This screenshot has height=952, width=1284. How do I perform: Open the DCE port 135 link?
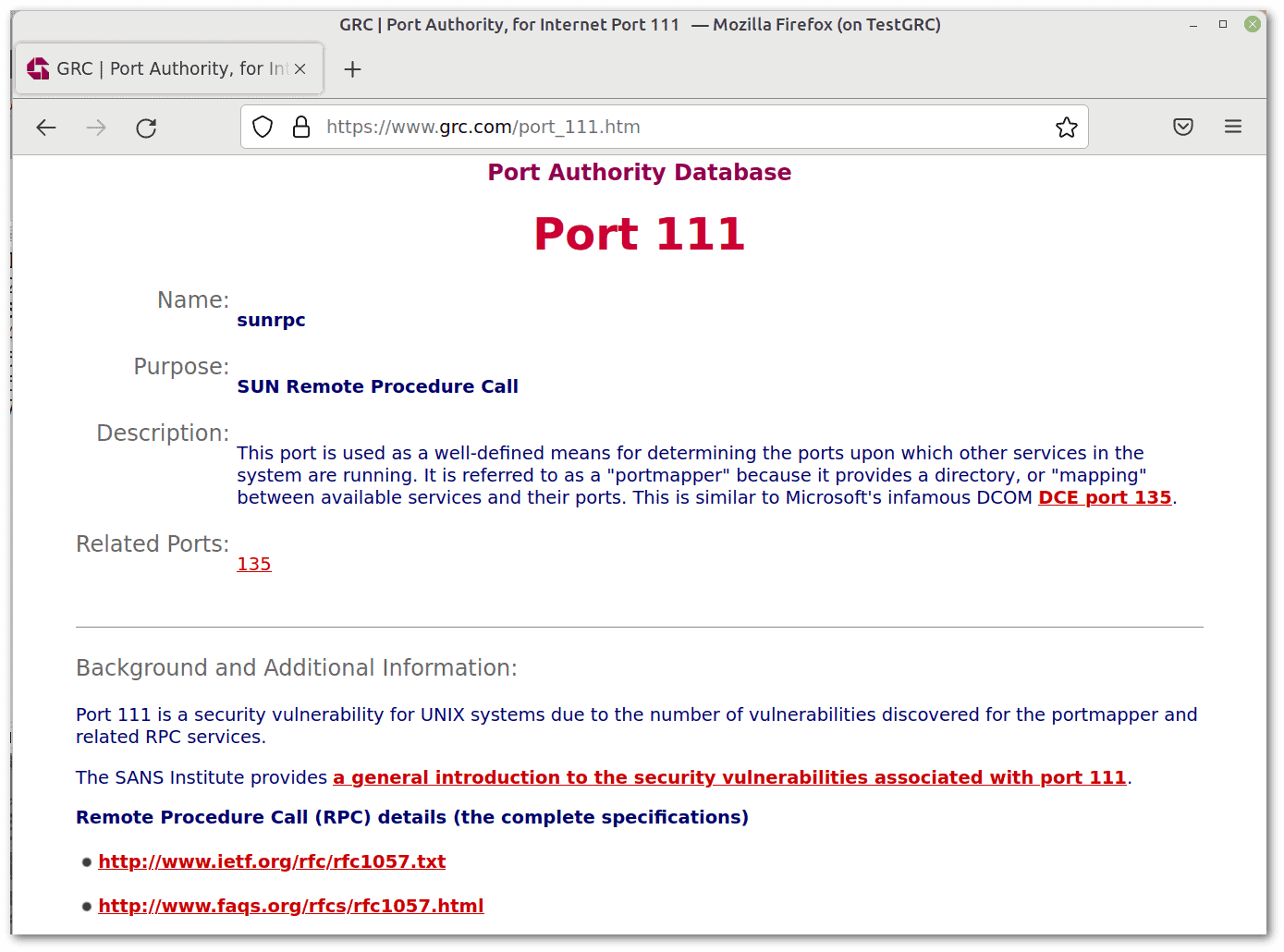[1105, 497]
